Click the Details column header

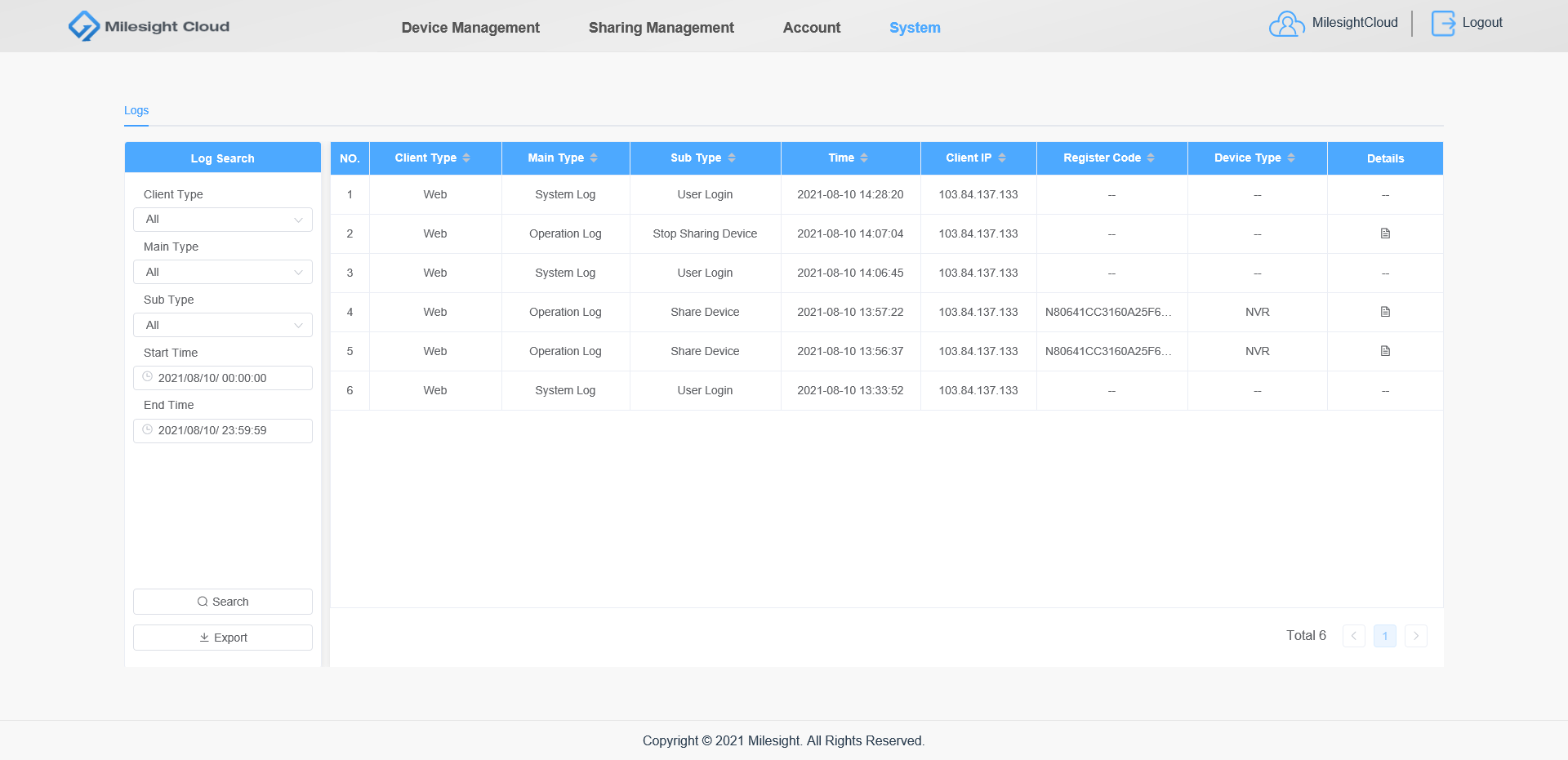1385,158
